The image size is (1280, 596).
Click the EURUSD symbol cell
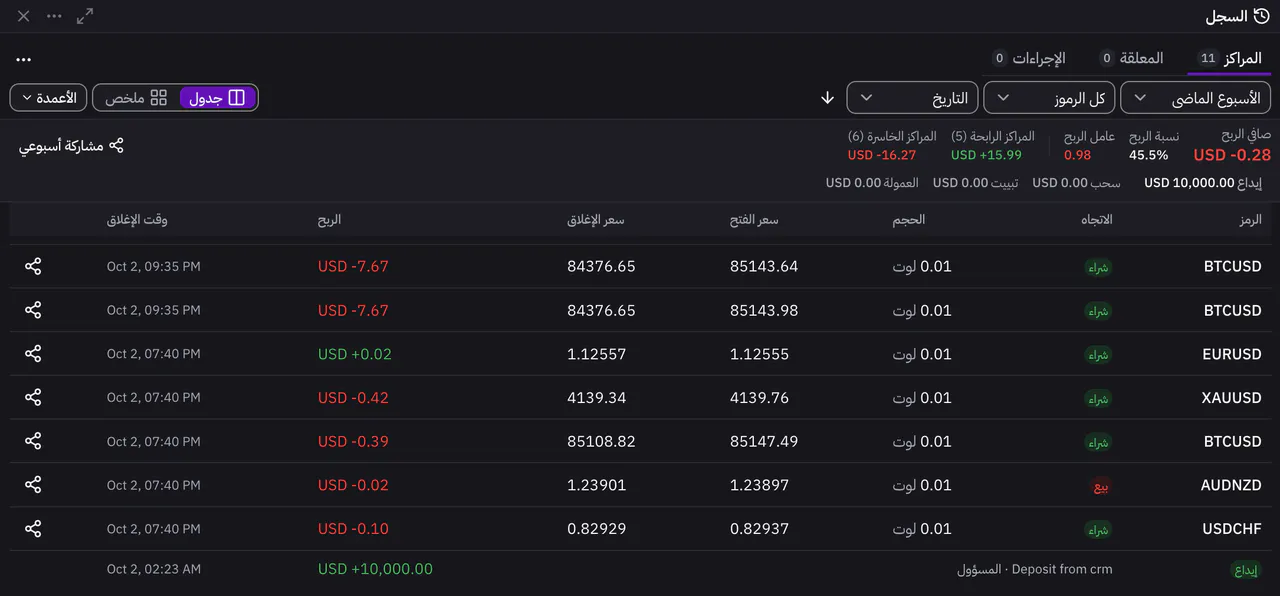[x=1232, y=354]
